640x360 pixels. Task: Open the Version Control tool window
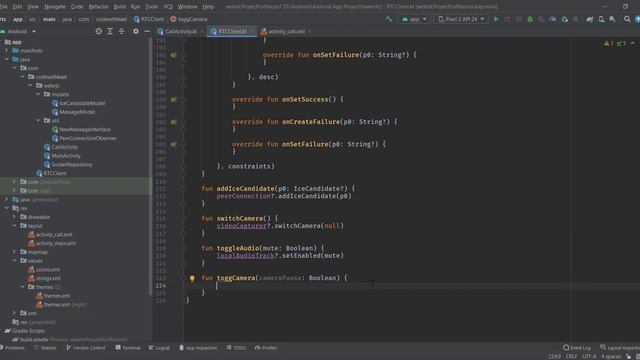tap(86, 348)
